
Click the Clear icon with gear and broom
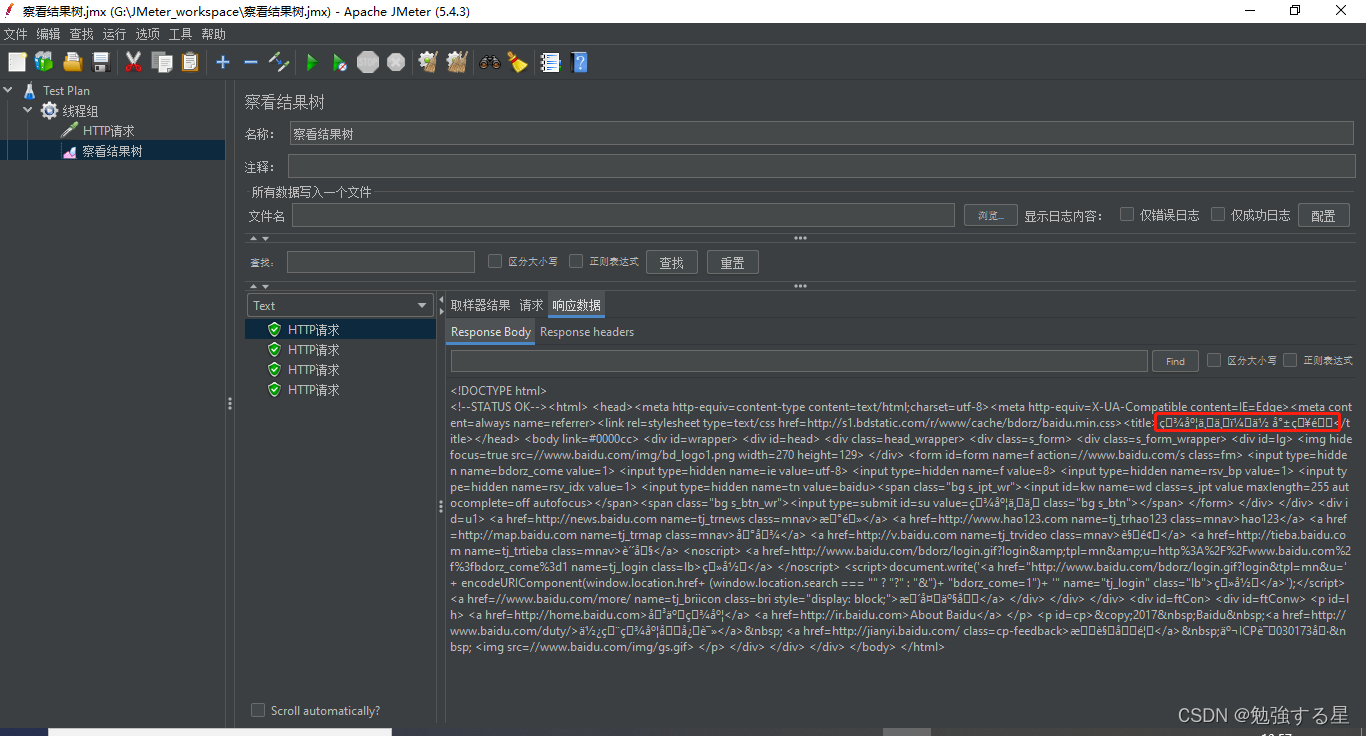pos(429,62)
